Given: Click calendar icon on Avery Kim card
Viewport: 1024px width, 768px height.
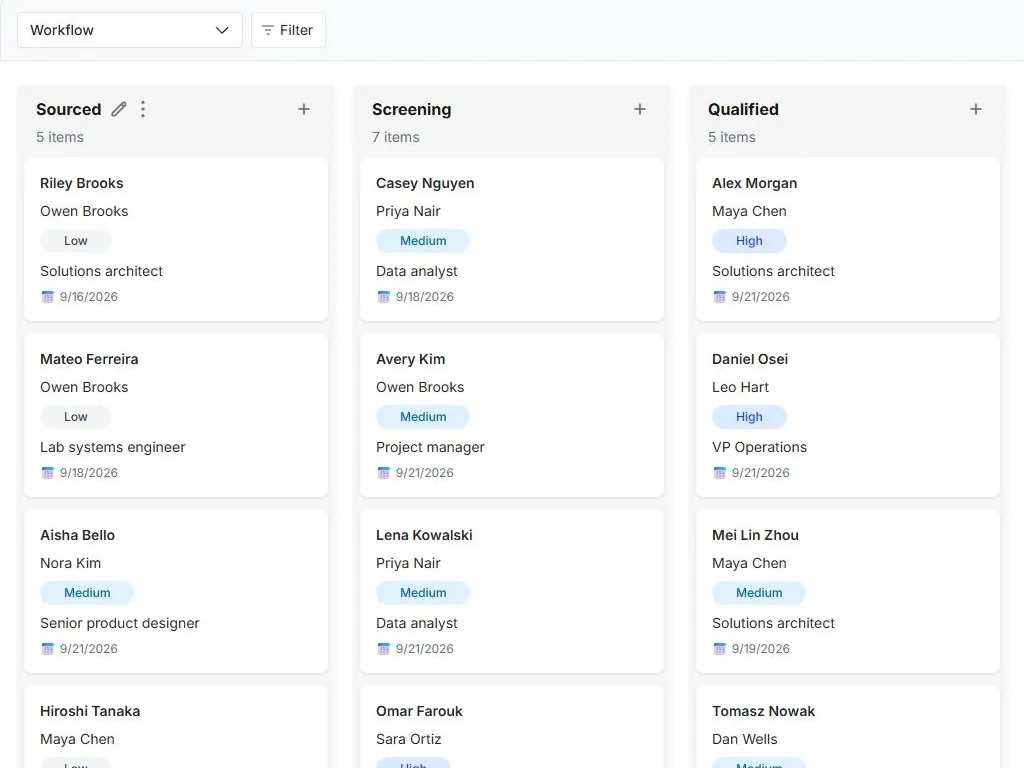Looking at the screenshot, I should [x=383, y=473].
